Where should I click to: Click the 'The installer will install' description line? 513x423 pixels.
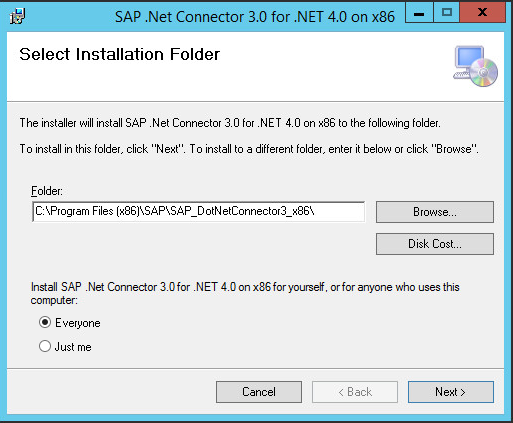coord(230,123)
